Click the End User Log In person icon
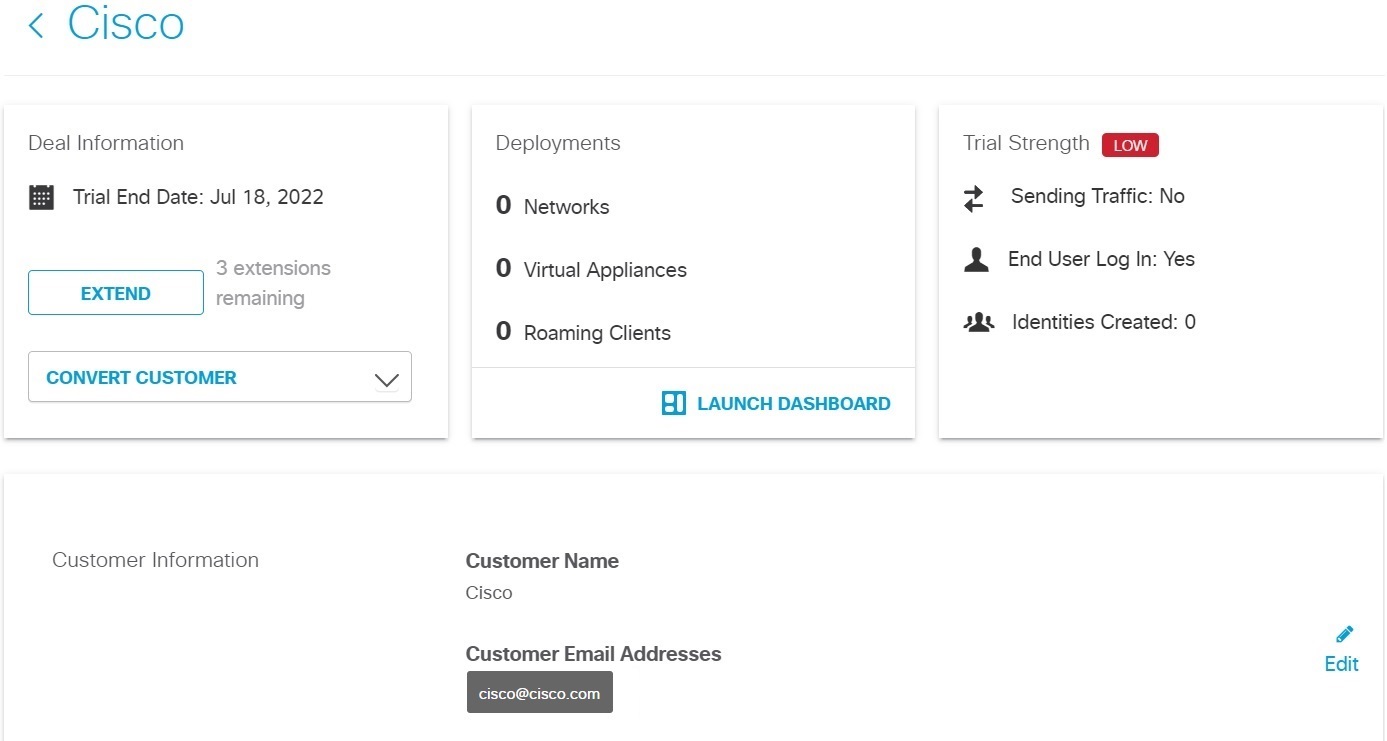 pyautogui.click(x=976, y=260)
